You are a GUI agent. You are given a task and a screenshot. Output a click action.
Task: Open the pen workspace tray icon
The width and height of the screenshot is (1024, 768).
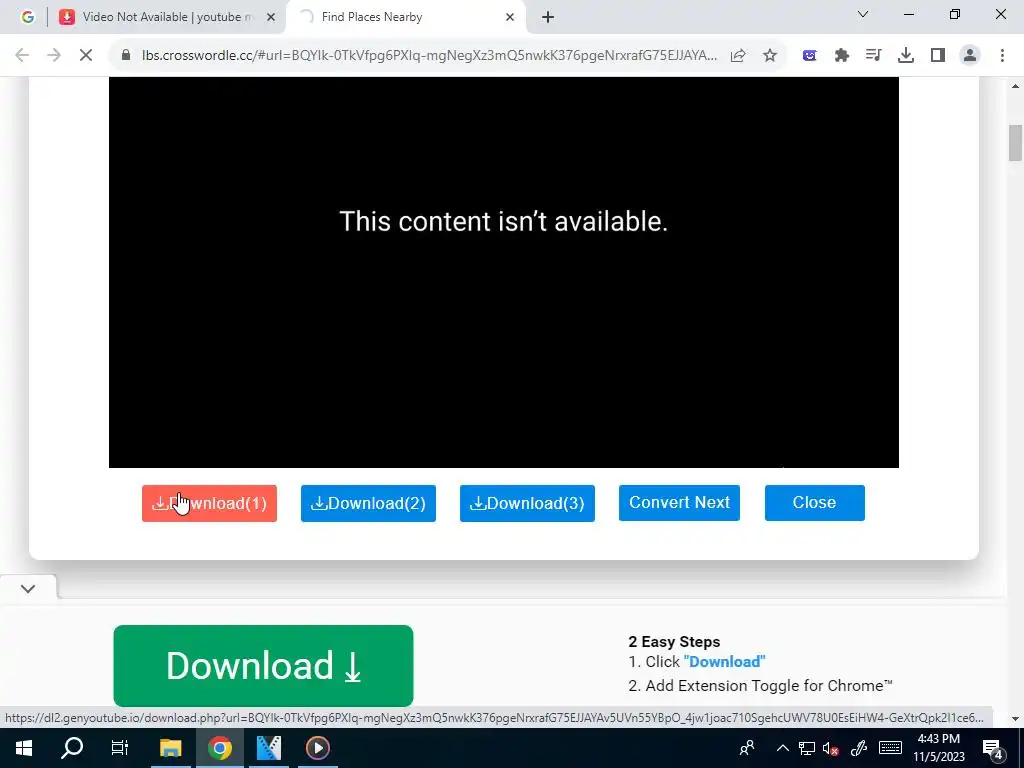[859, 748]
